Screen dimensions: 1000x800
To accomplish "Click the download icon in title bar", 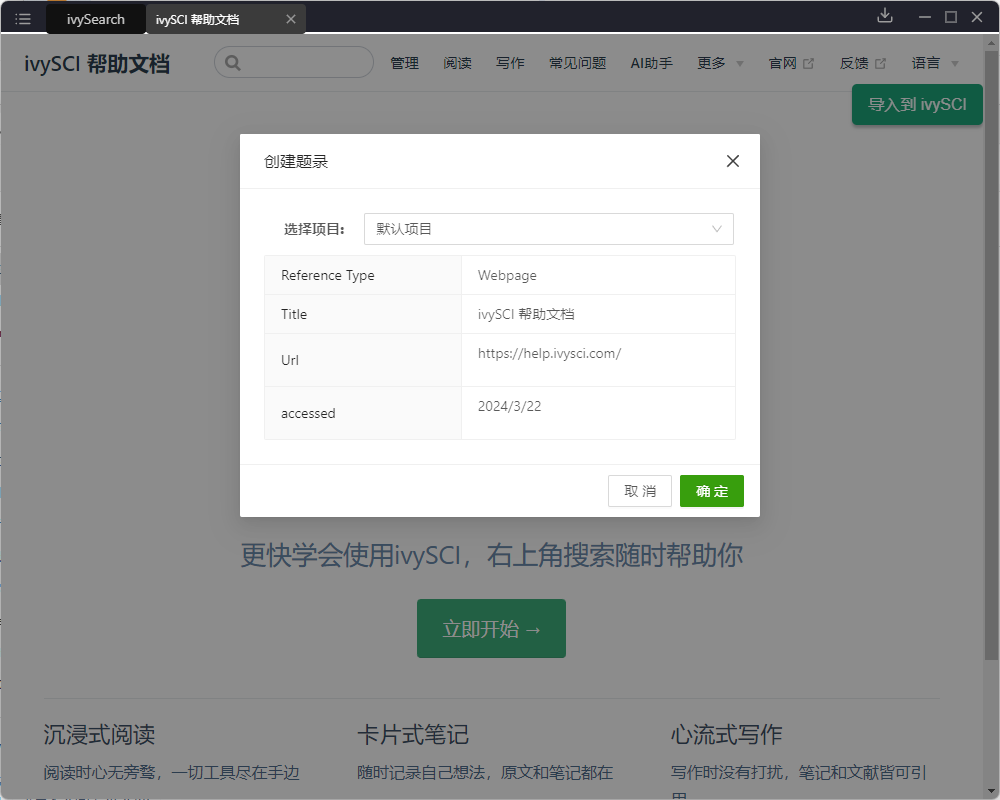I will [x=885, y=16].
